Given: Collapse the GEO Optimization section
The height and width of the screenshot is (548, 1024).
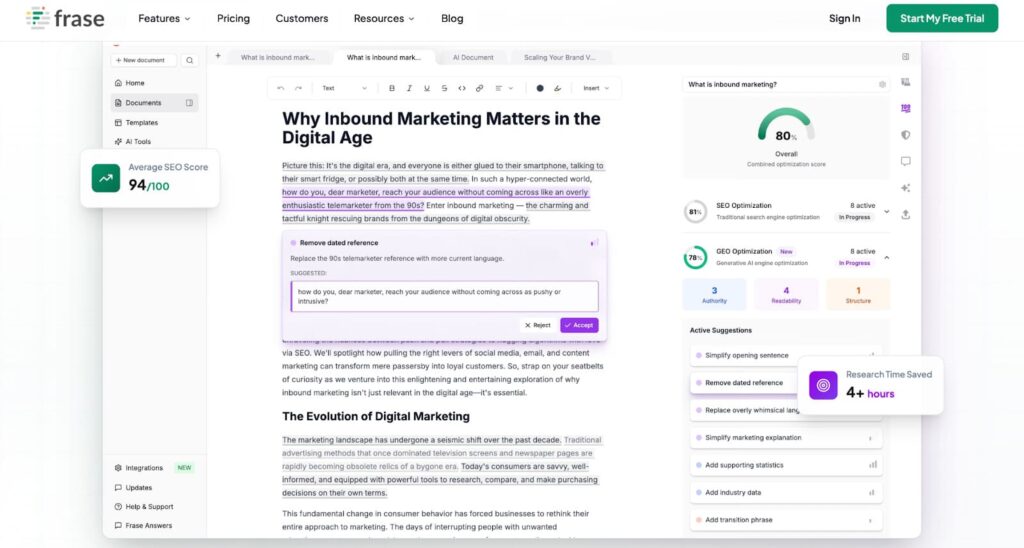Looking at the screenshot, I should tap(886, 258).
